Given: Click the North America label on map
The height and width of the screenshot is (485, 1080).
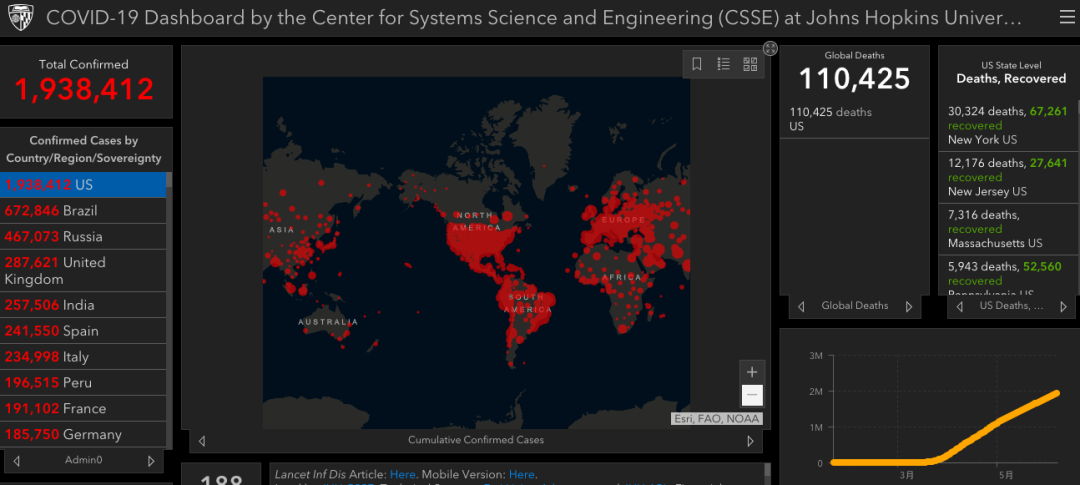Looking at the screenshot, I should point(478,221).
